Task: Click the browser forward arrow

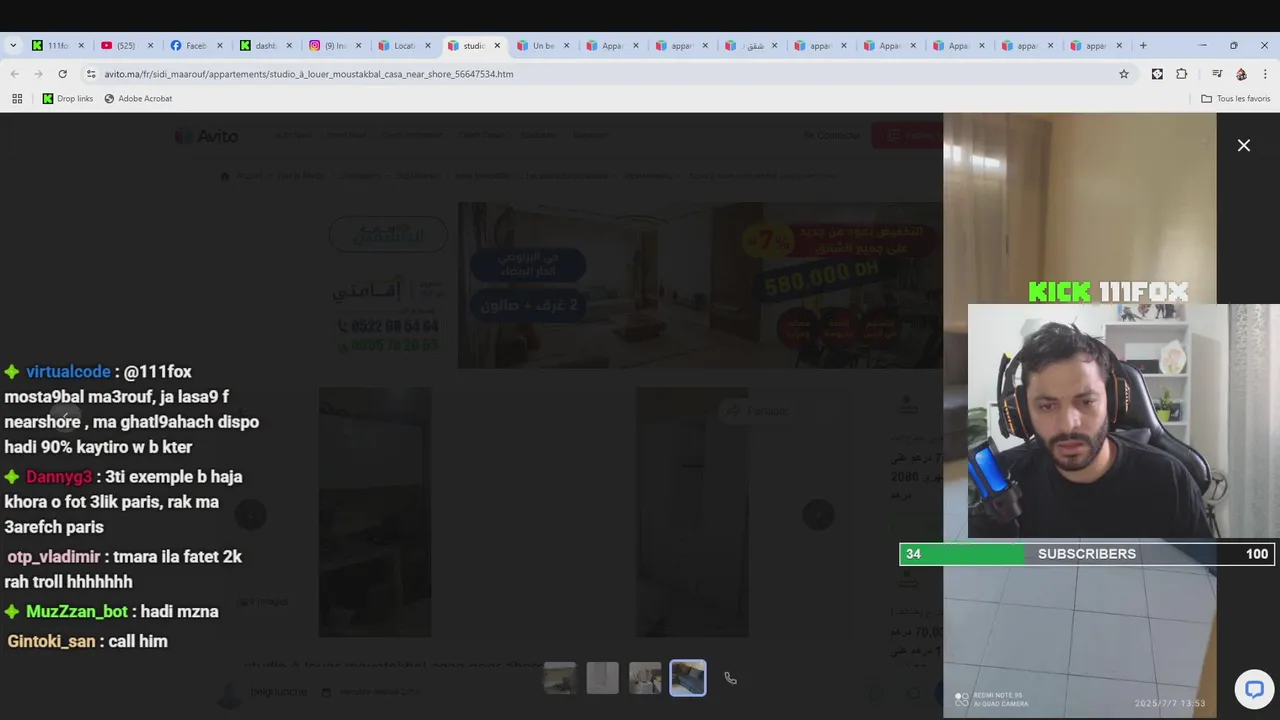Action: (38, 74)
